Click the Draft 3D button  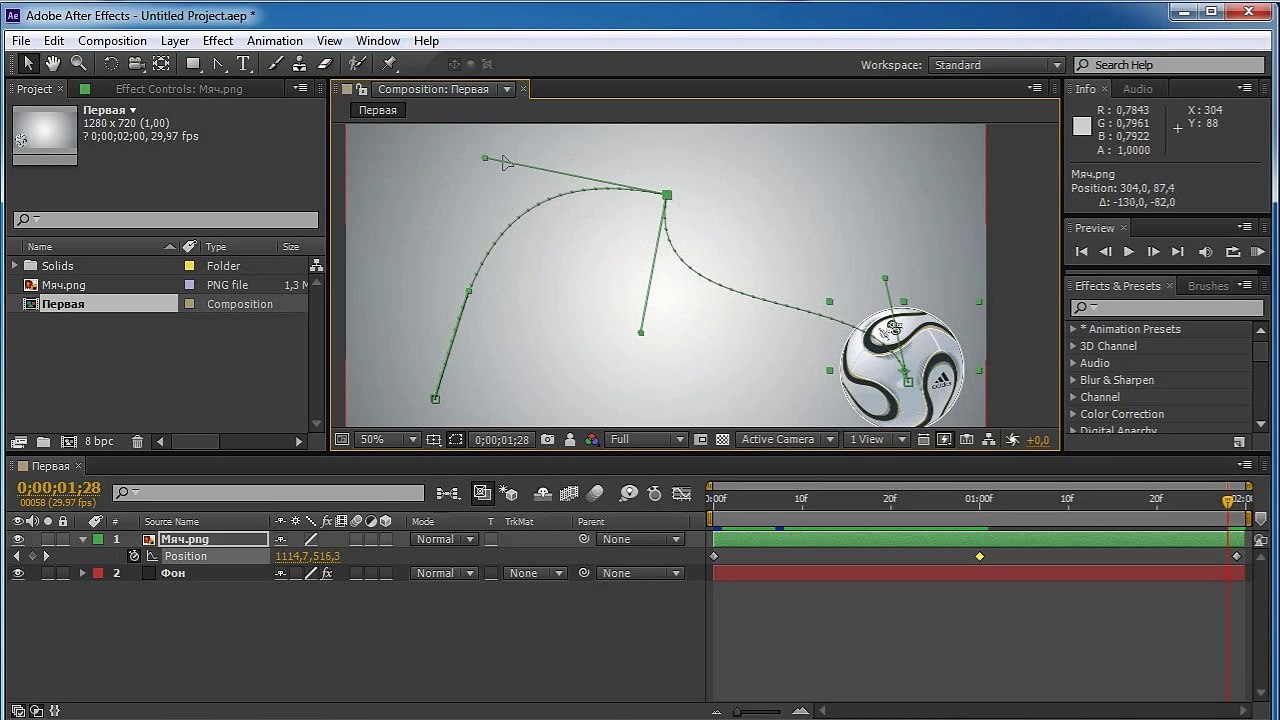tap(509, 493)
